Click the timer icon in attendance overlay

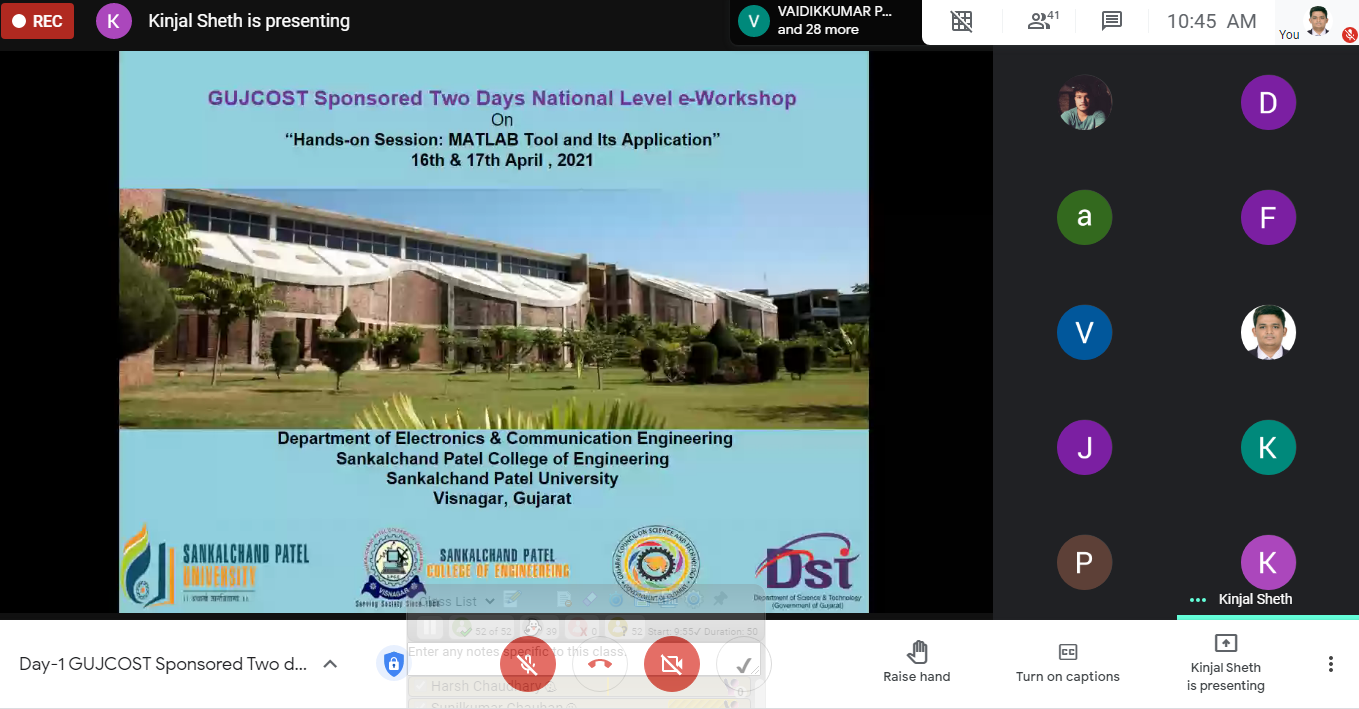click(616, 601)
